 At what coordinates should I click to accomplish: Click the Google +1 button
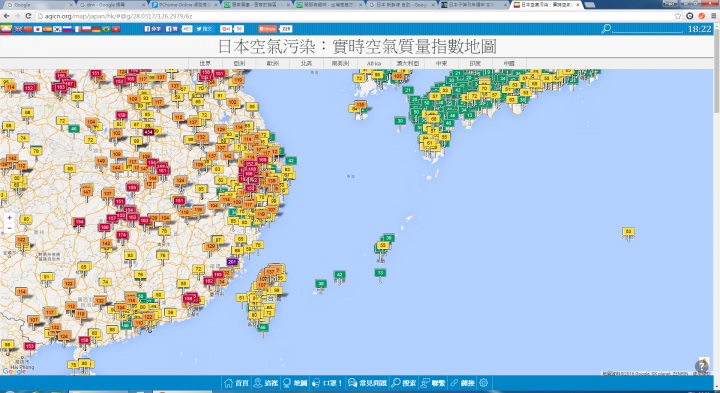pos(226,28)
